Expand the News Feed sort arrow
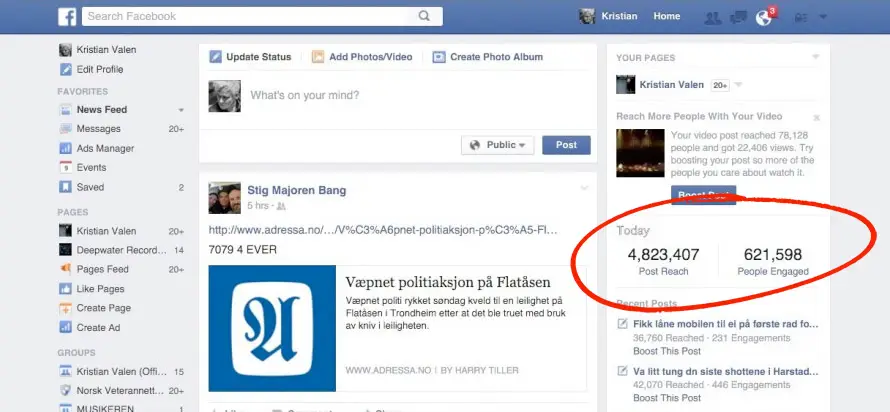Screen dimensions: 890x412 tap(181, 110)
